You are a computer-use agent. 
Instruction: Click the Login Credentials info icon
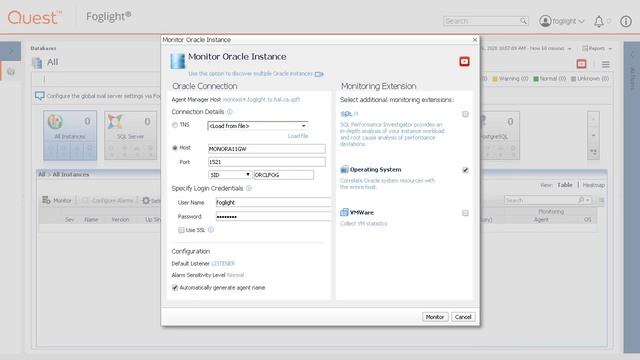(249, 189)
